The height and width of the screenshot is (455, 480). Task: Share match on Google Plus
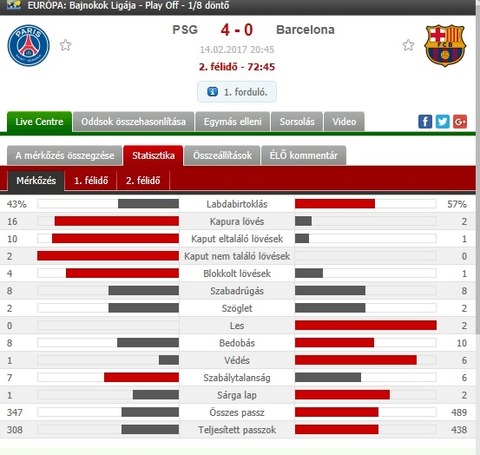point(460,122)
